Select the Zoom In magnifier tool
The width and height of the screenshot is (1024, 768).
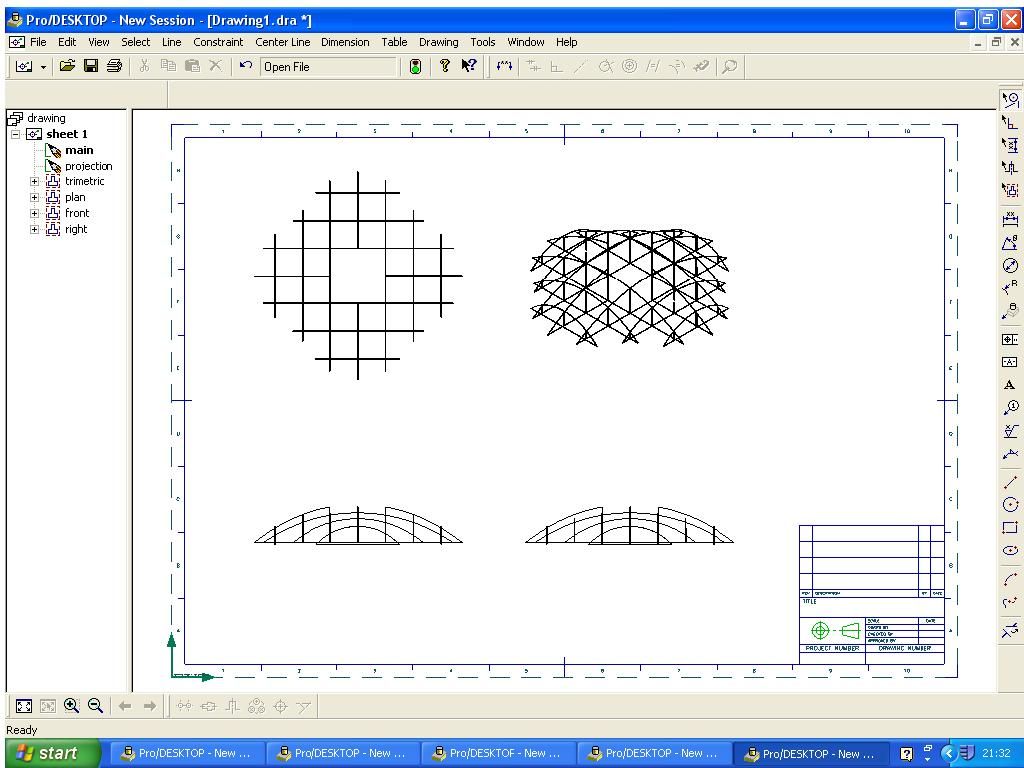[71, 706]
